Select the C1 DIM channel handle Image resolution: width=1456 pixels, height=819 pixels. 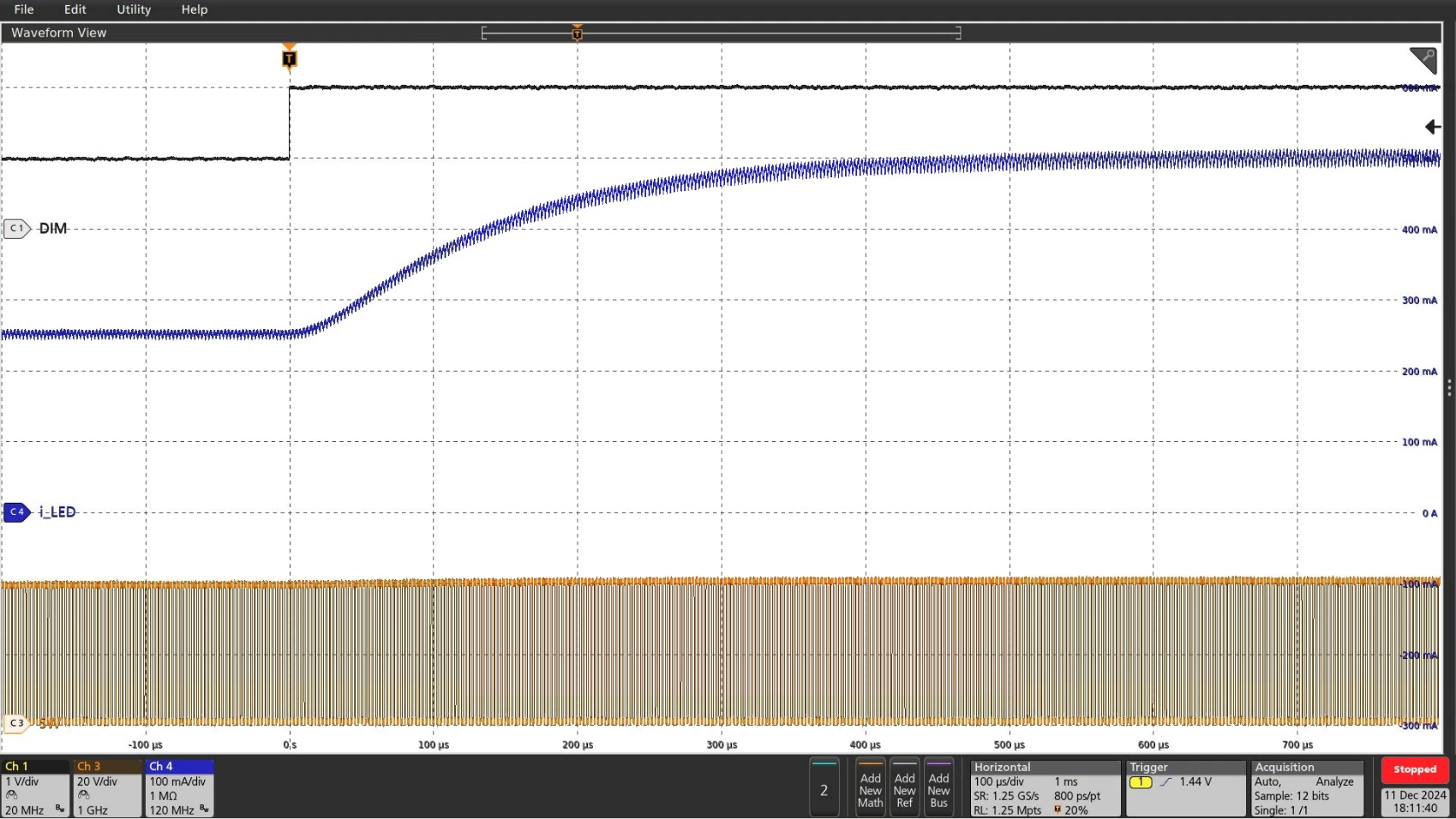(x=17, y=229)
